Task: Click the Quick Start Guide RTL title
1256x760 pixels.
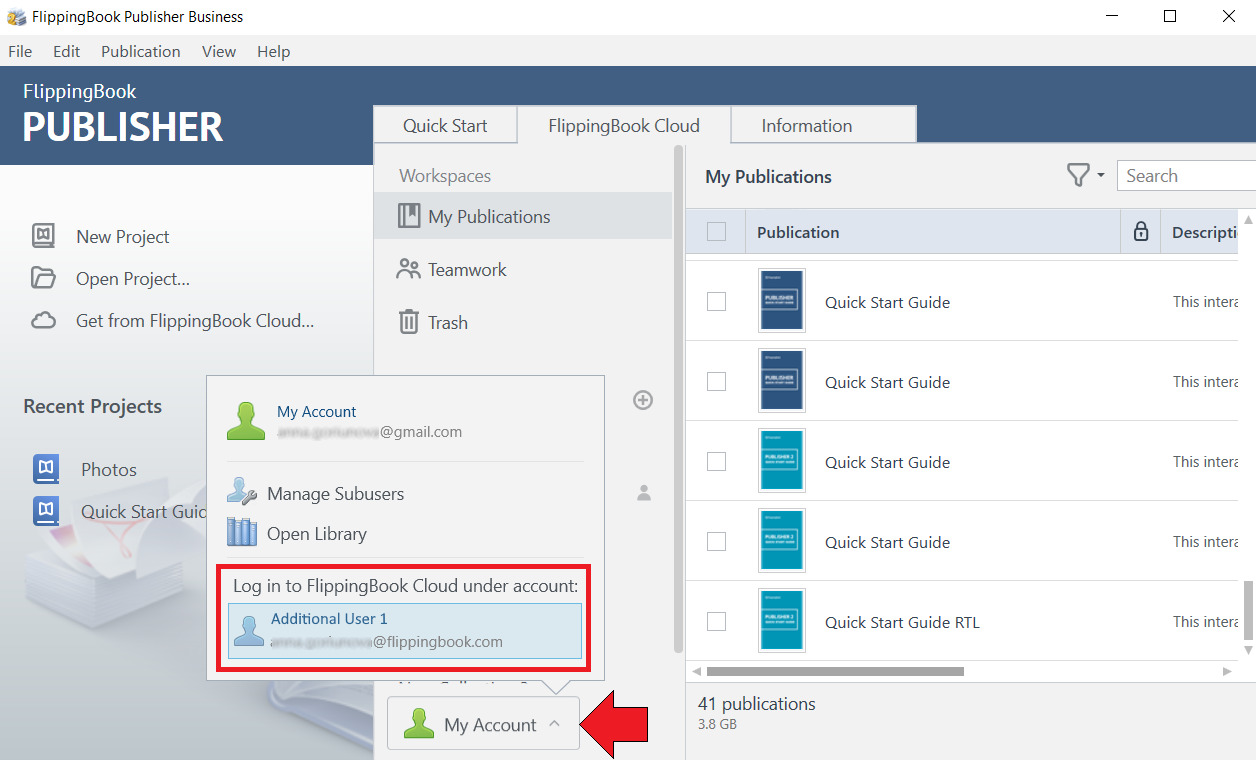Action: point(902,622)
